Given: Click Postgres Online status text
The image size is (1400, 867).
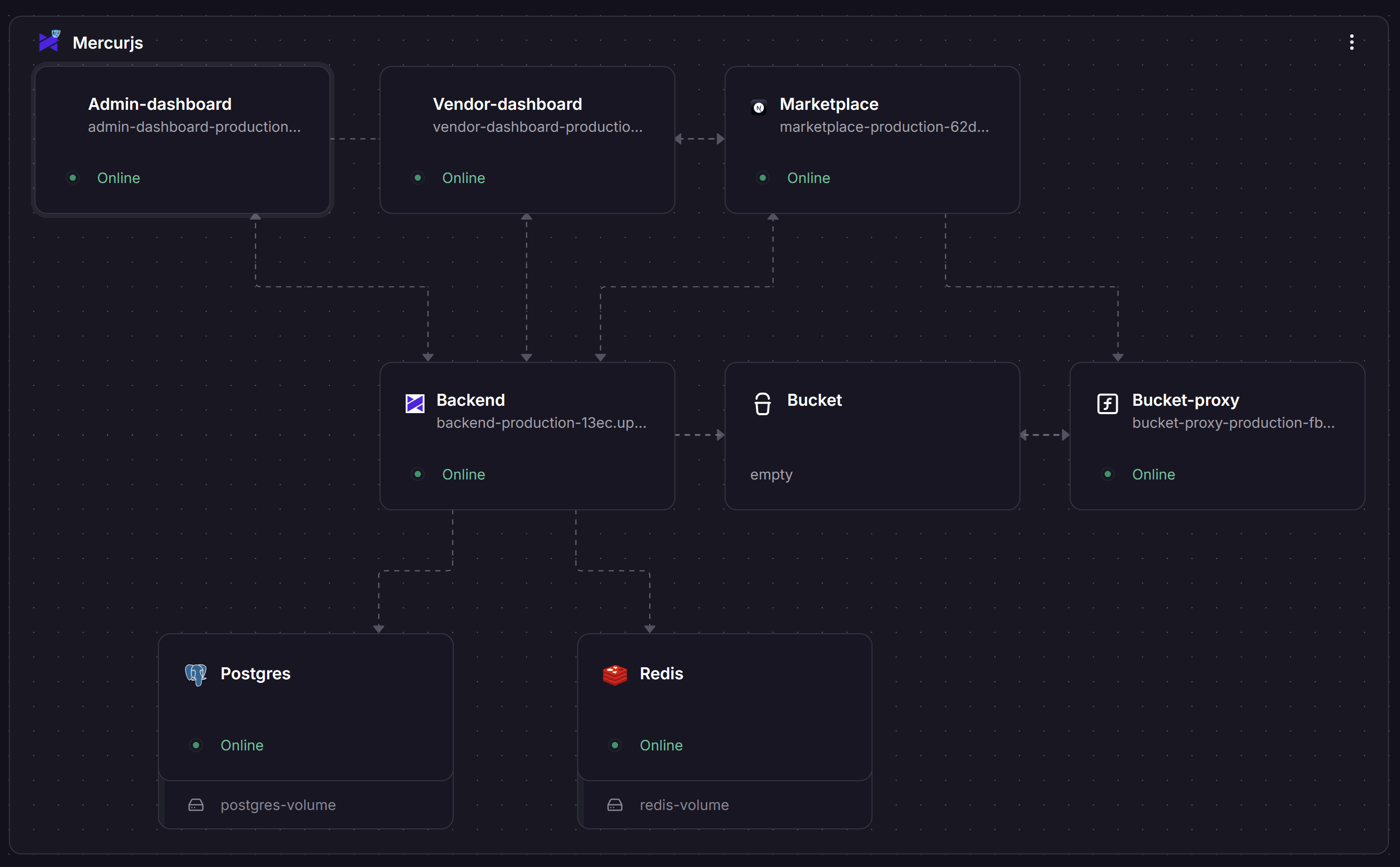Looking at the screenshot, I should [242, 745].
